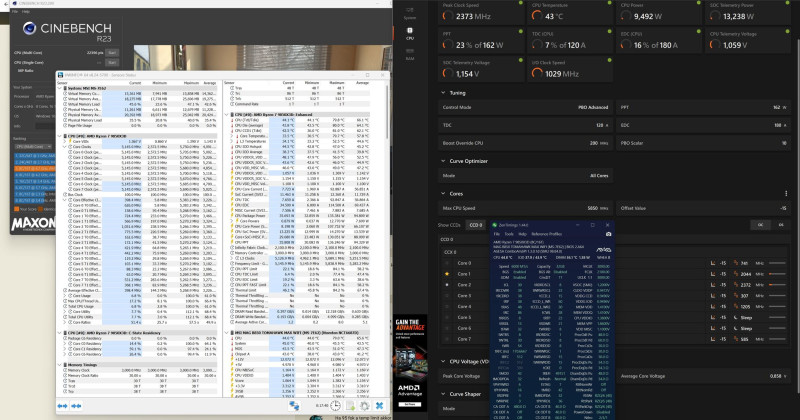Select the CCD 0 tab

point(476,225)
